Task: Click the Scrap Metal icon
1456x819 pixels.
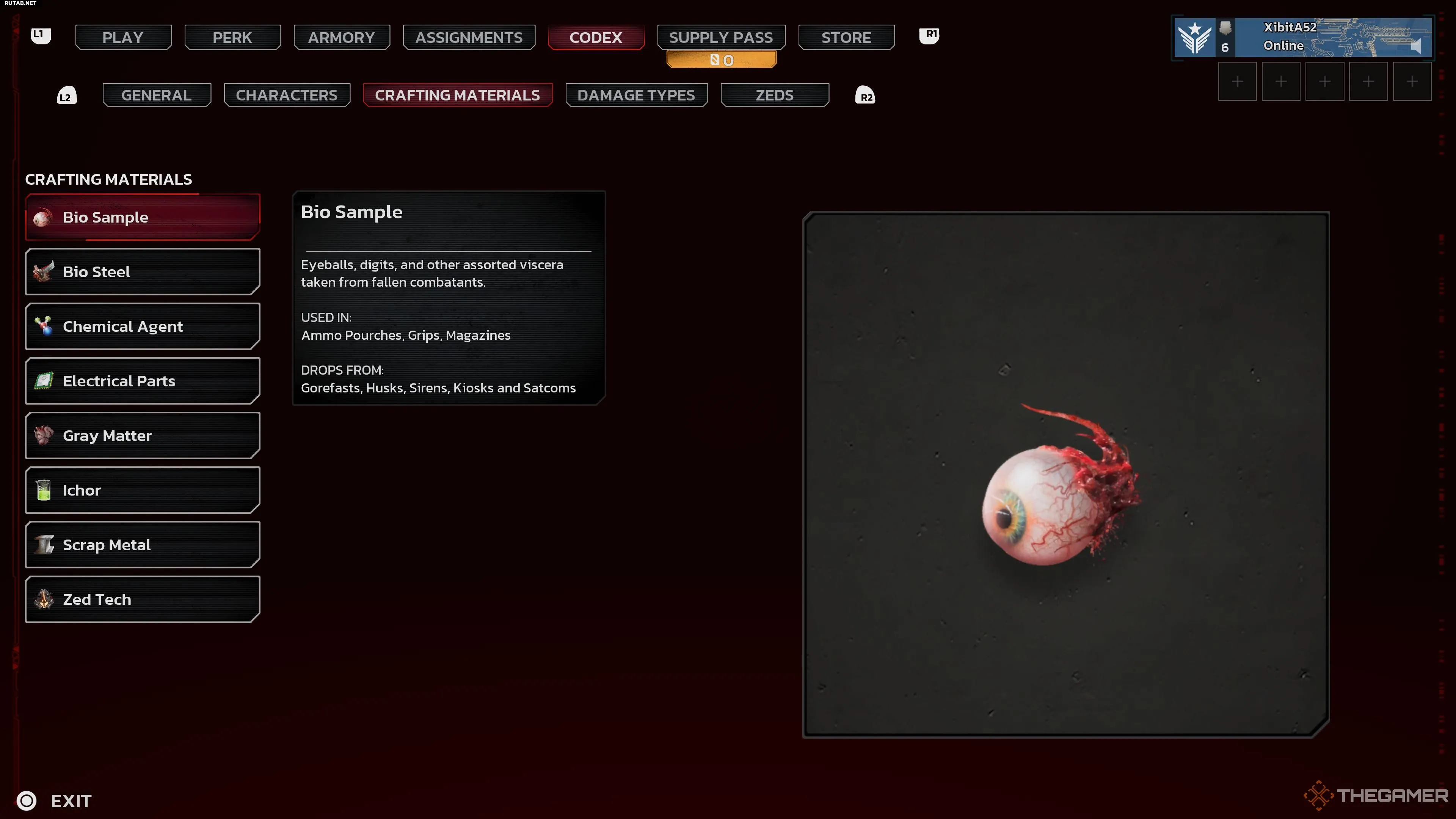Action: (43, 545)
